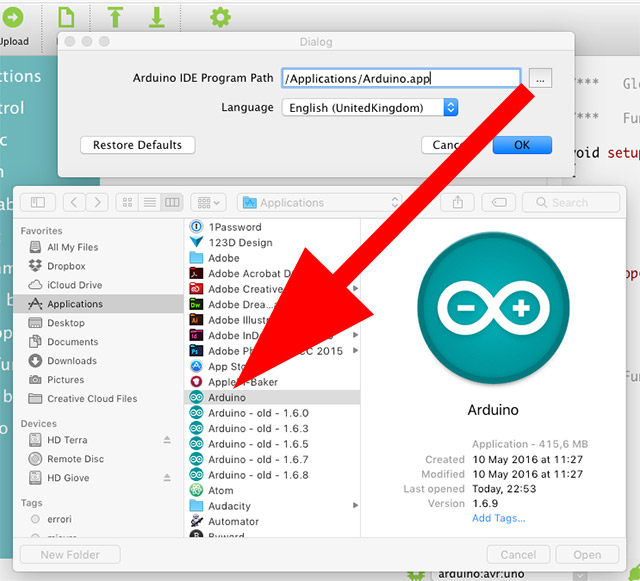
Task: Open the Language dropdown
Action: (370, 107)
